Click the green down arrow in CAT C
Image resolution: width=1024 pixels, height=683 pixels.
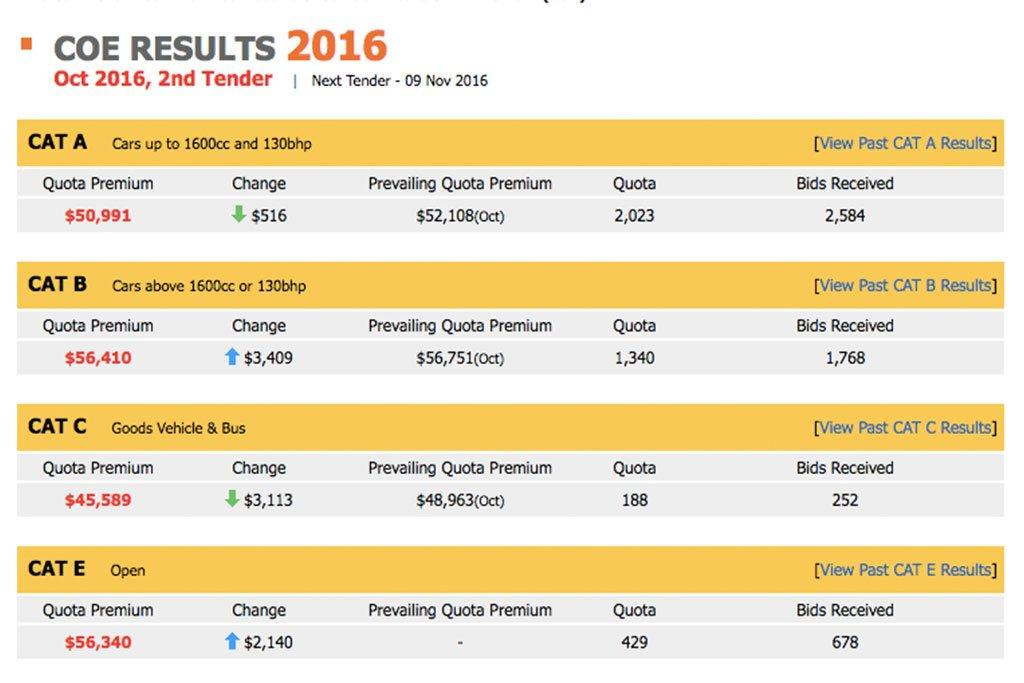pyautogui.click(x=232, y=499)
